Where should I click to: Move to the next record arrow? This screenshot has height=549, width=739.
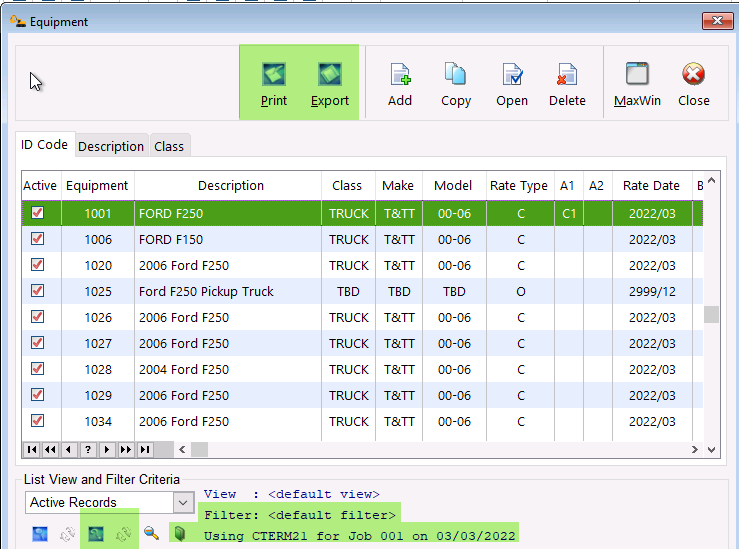pos(107,450)
